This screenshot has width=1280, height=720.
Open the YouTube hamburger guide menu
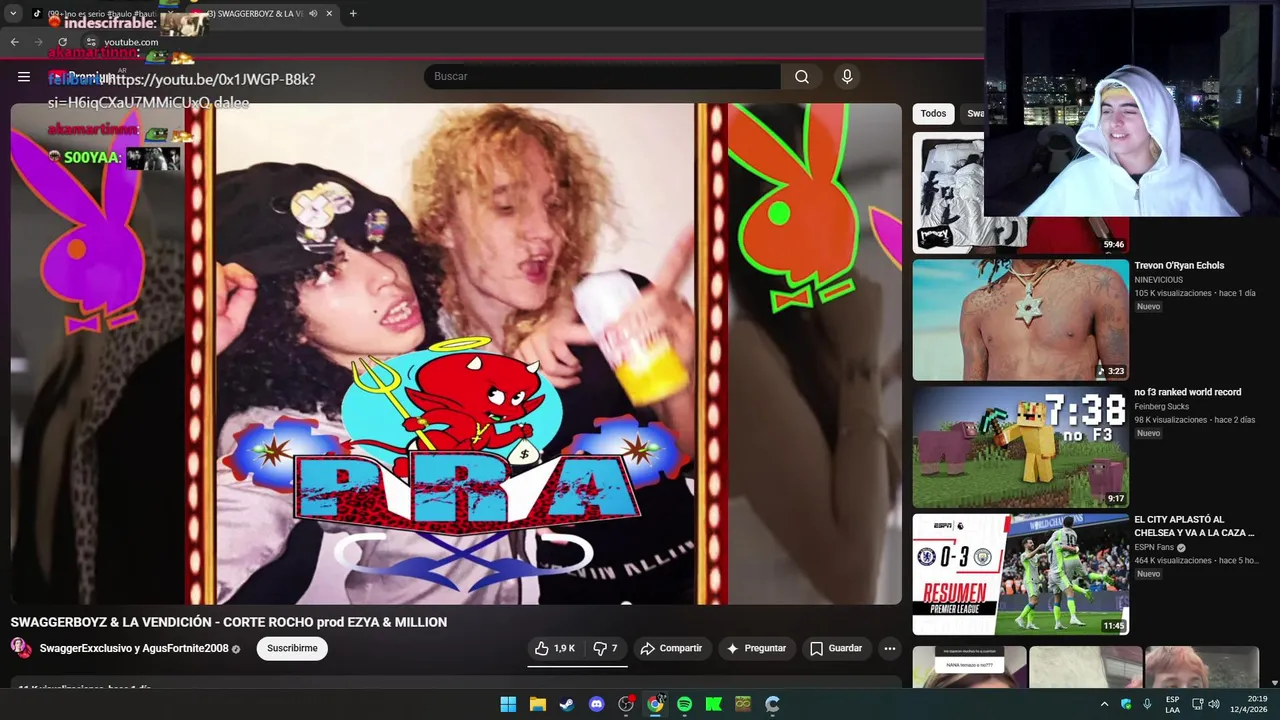(x=24, y=77)
